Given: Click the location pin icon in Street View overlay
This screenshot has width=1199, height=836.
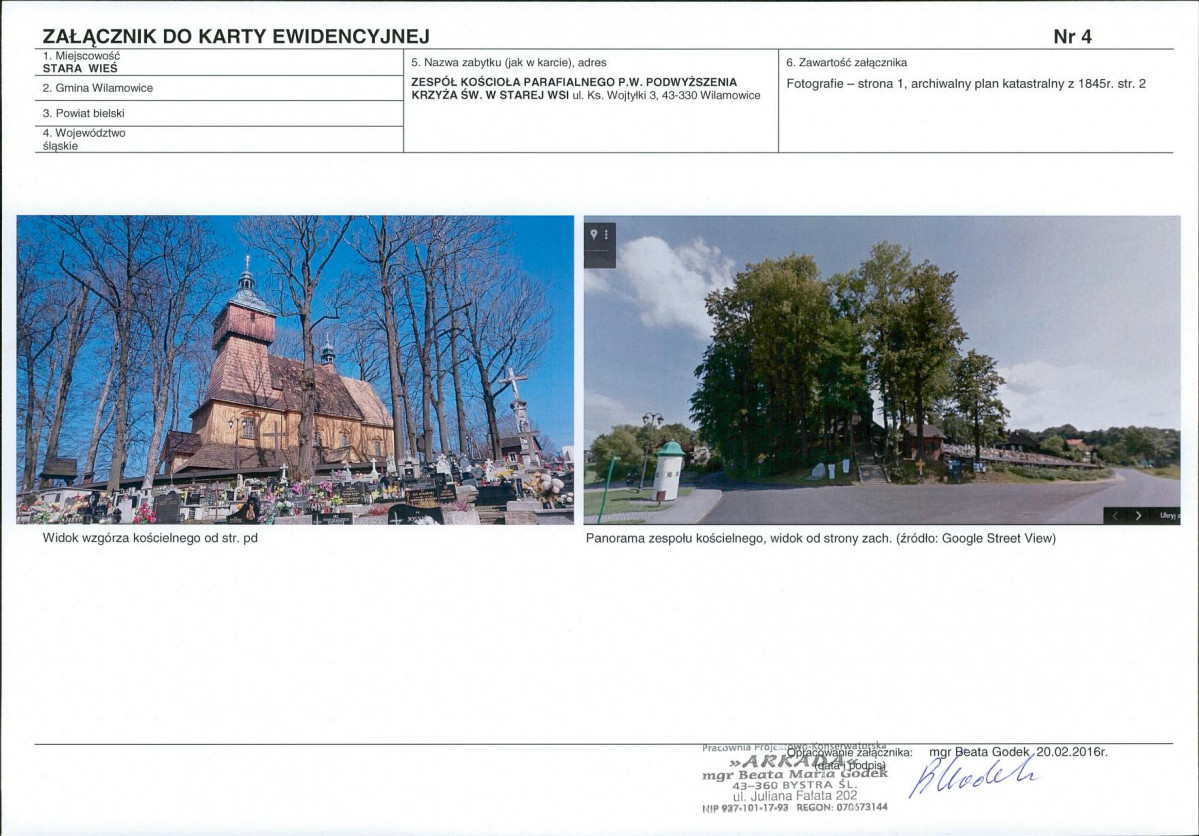Looking at the screenshot, I should pyautogui.click(x=593, y=231).
